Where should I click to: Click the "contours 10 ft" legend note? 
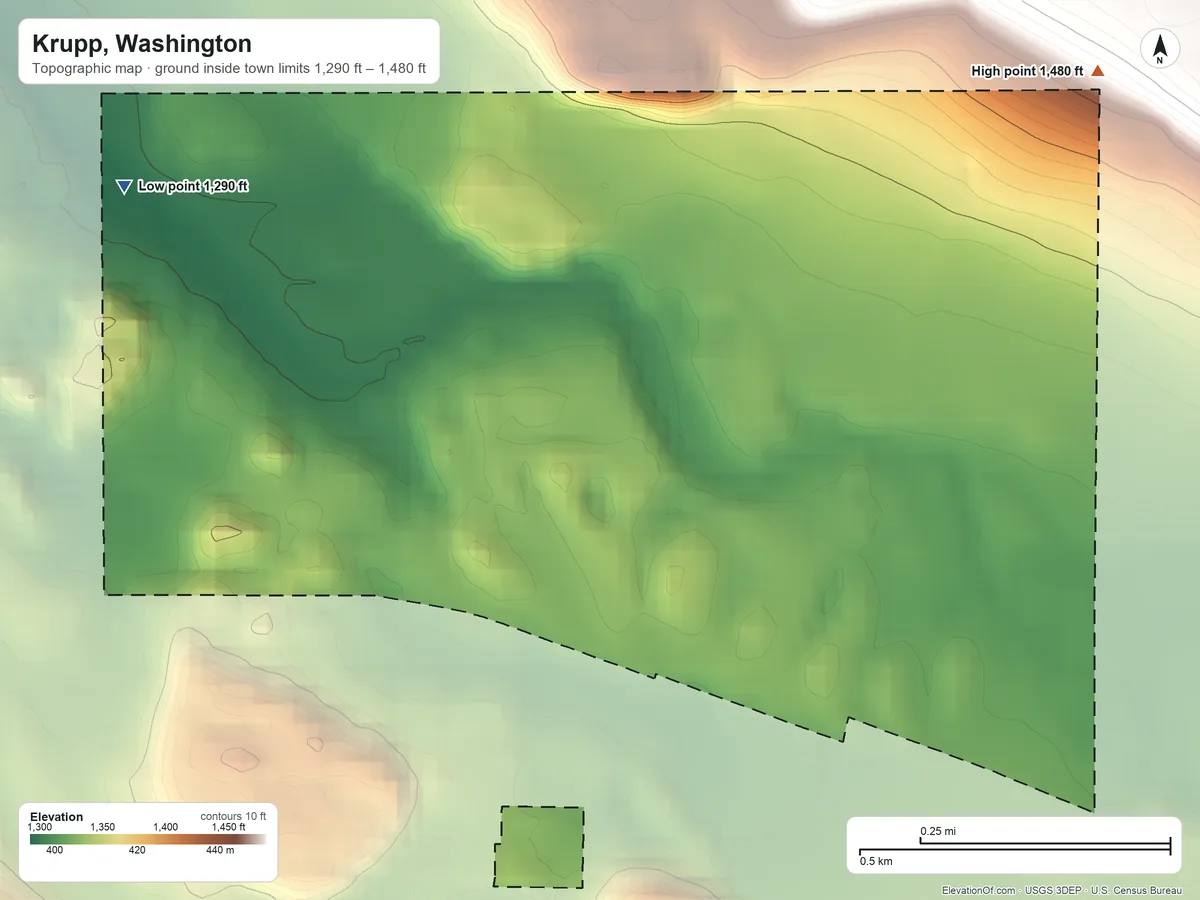233,816
